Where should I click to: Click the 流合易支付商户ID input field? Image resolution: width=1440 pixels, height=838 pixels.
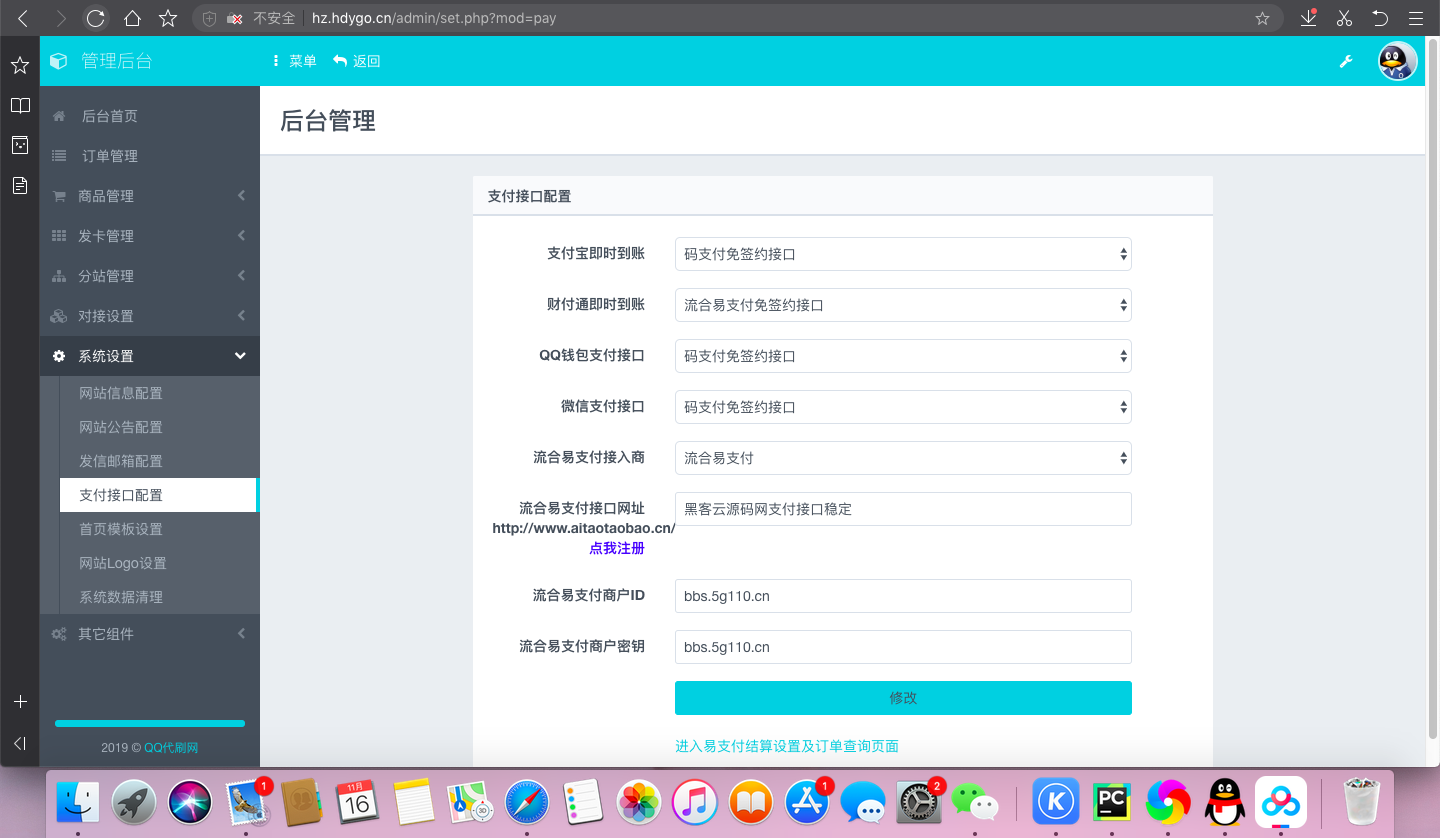[x=902, y=596]
